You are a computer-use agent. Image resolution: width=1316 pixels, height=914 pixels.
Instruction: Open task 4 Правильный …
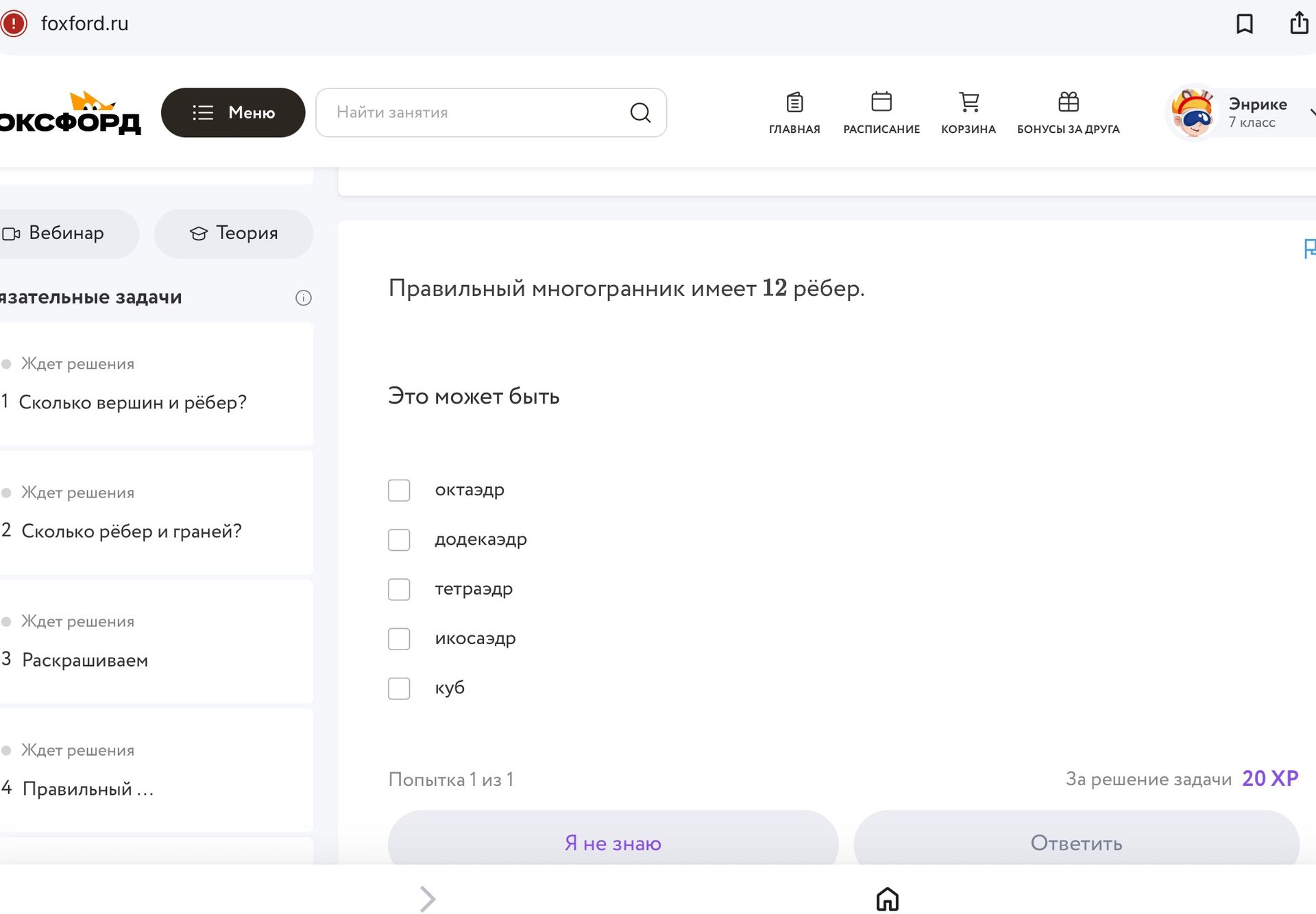156,770
